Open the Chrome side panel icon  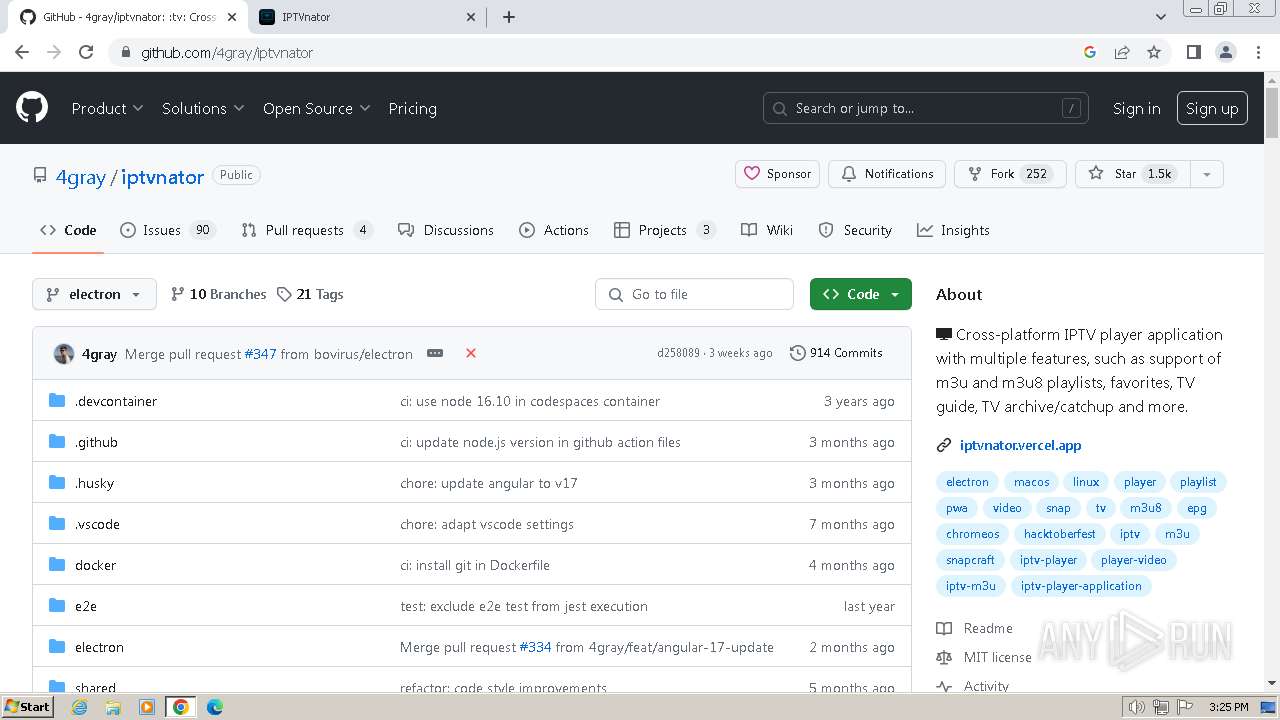pos(1193,52)
